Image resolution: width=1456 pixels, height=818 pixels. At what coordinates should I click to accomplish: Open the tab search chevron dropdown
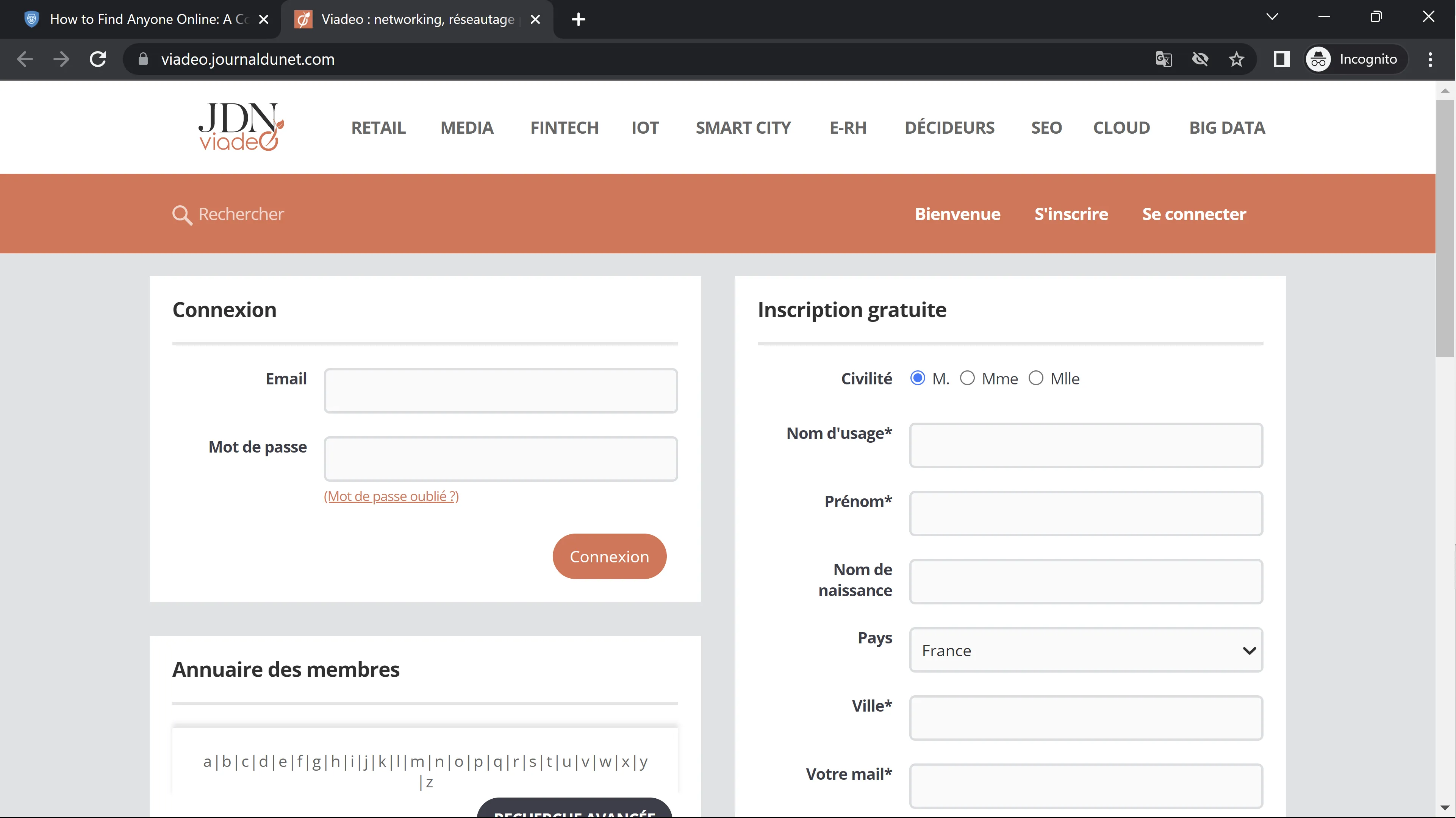point(1272,17)
